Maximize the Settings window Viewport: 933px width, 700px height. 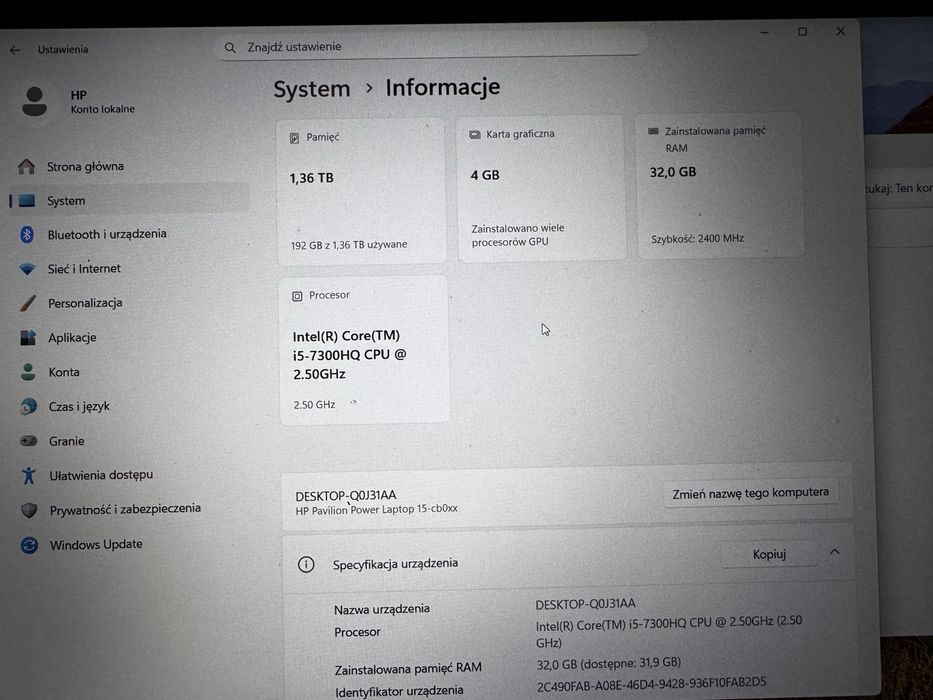803,32
